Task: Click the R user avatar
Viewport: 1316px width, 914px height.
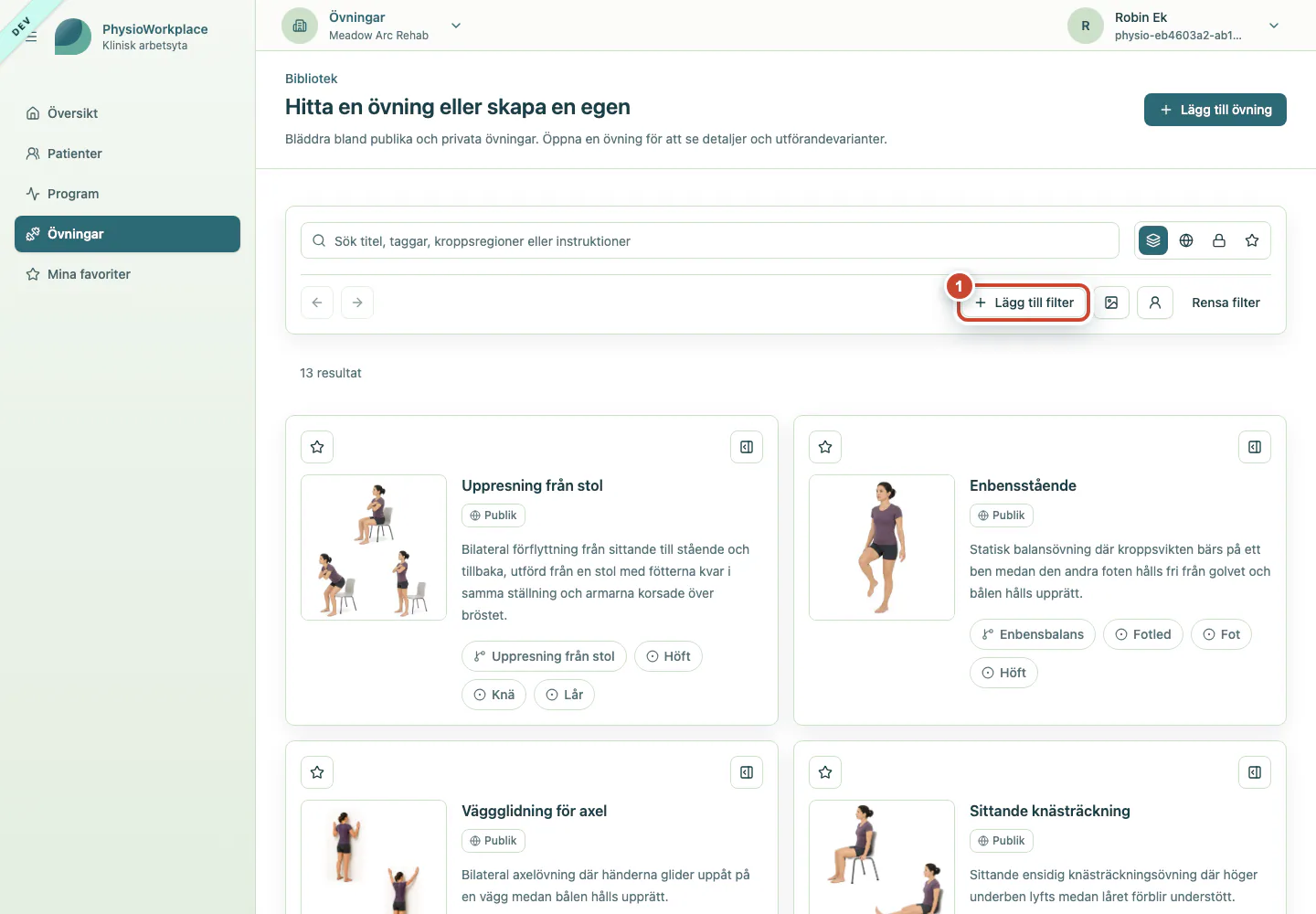Action: (x=1086, y=26)
